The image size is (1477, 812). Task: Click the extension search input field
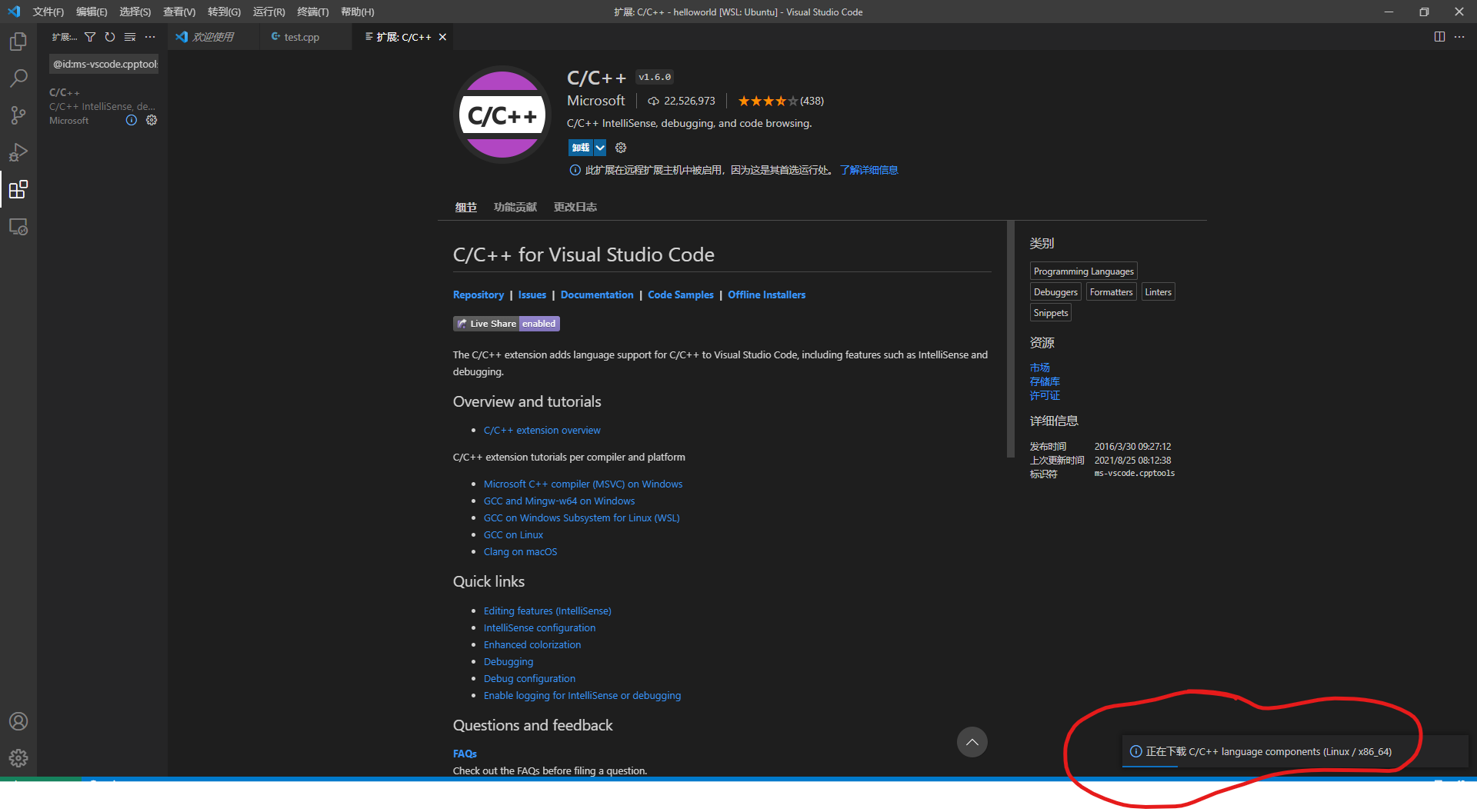pos(104,64)
